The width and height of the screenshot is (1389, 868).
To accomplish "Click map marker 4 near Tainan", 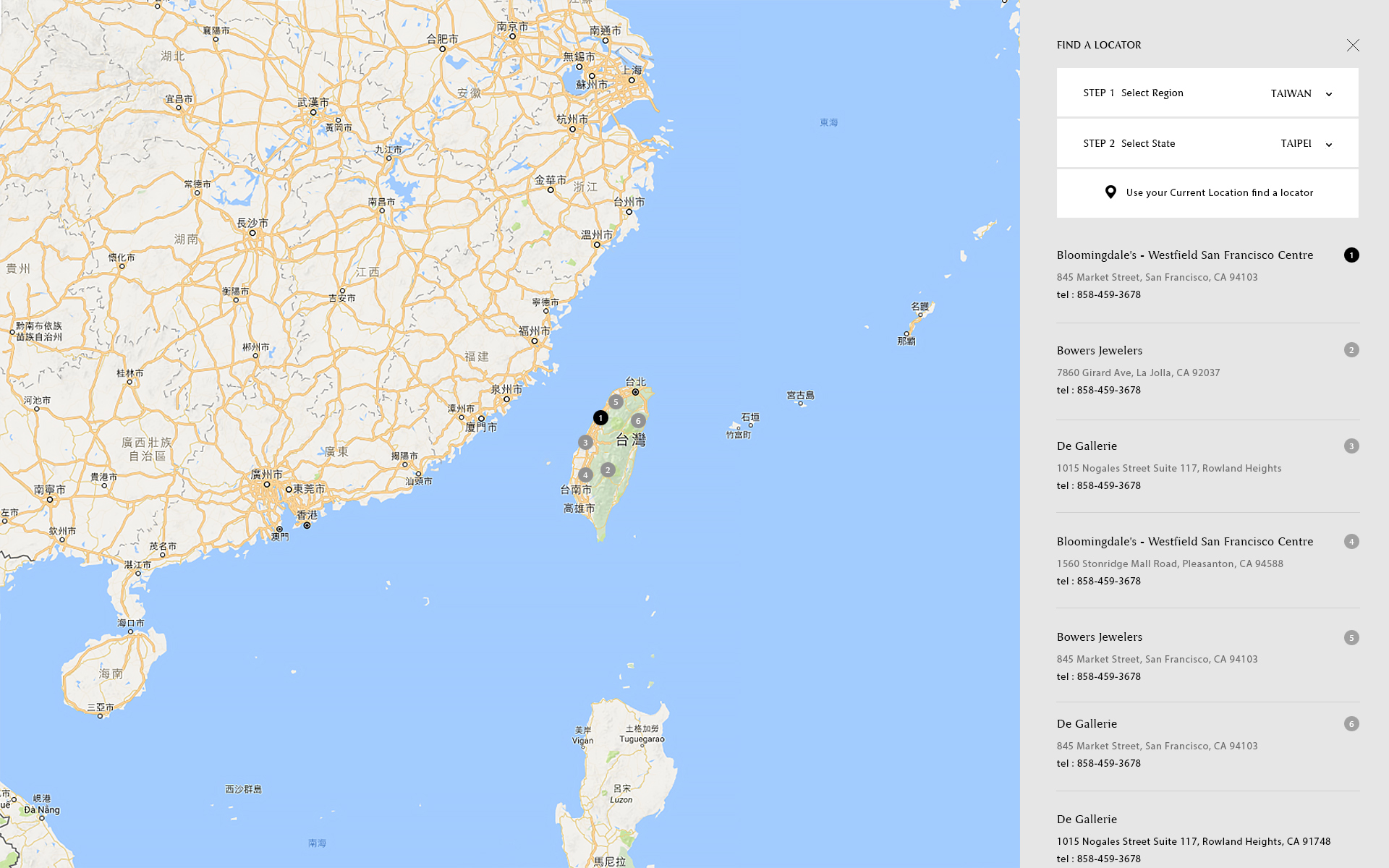I will click(x=585, y=475).
